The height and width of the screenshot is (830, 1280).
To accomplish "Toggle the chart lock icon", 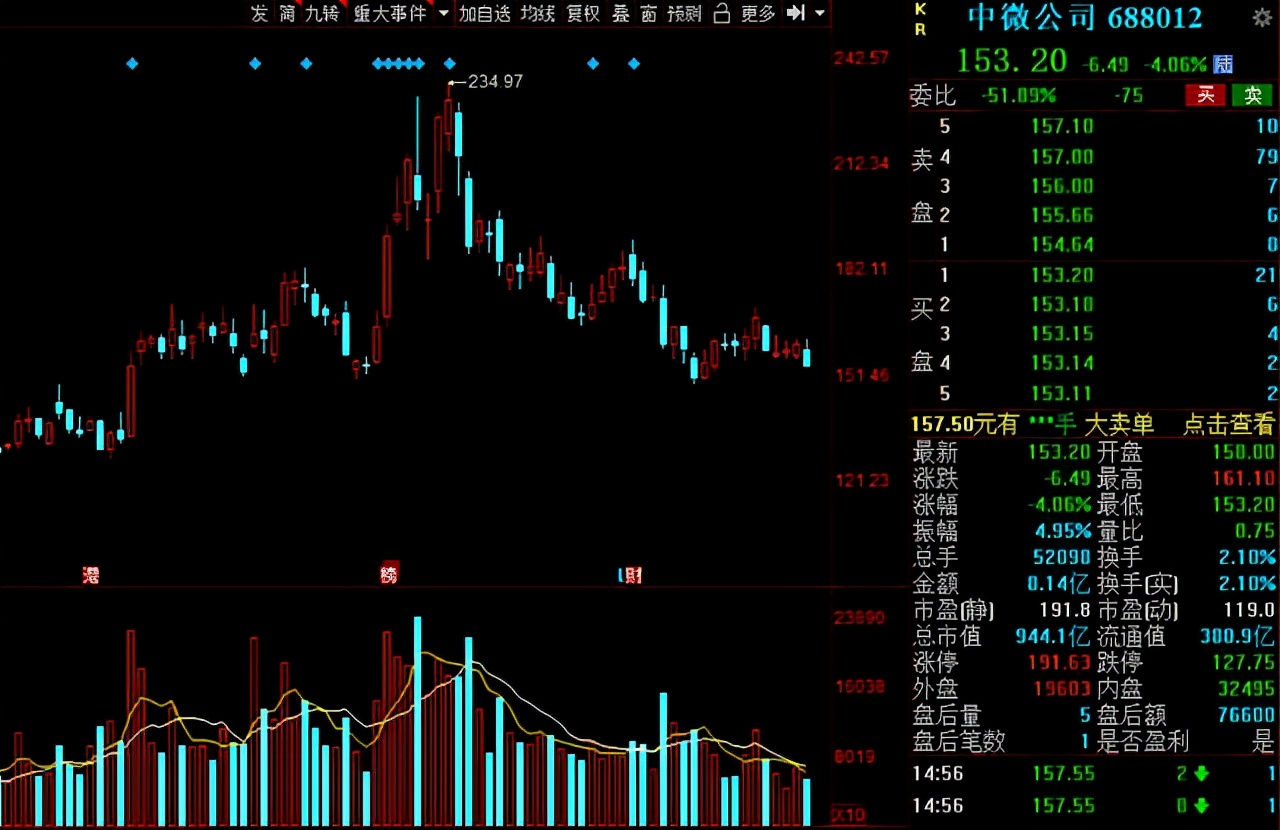I will (x=722, y=13).
